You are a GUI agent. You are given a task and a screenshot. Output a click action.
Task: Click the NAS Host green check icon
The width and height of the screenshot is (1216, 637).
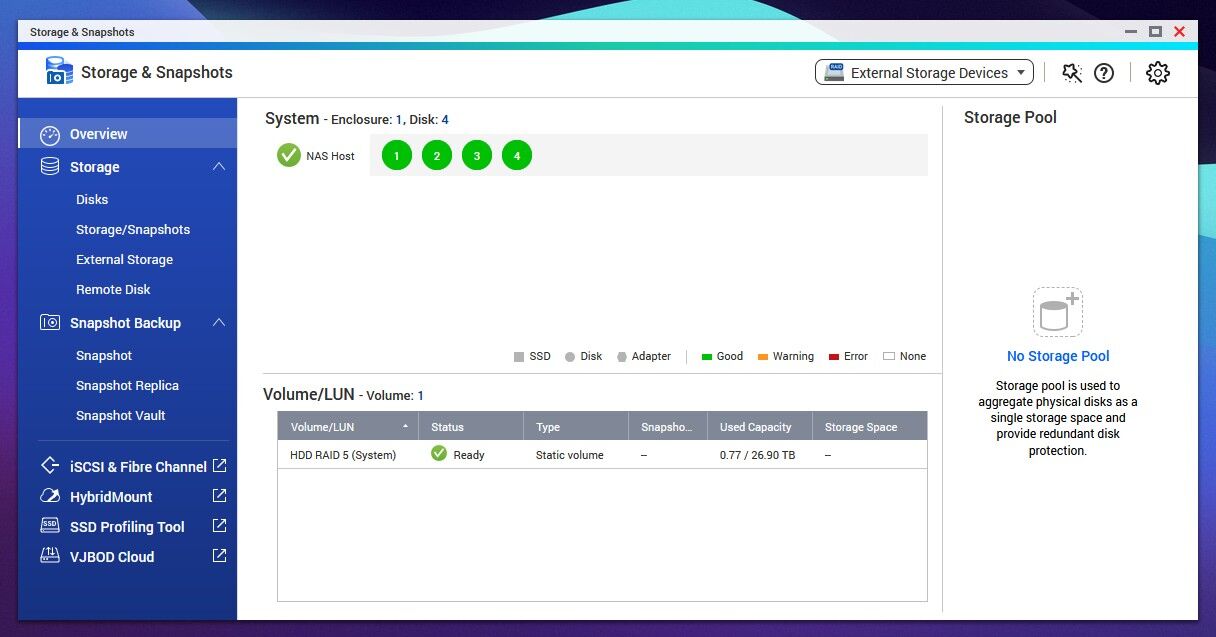pos(289,155)
